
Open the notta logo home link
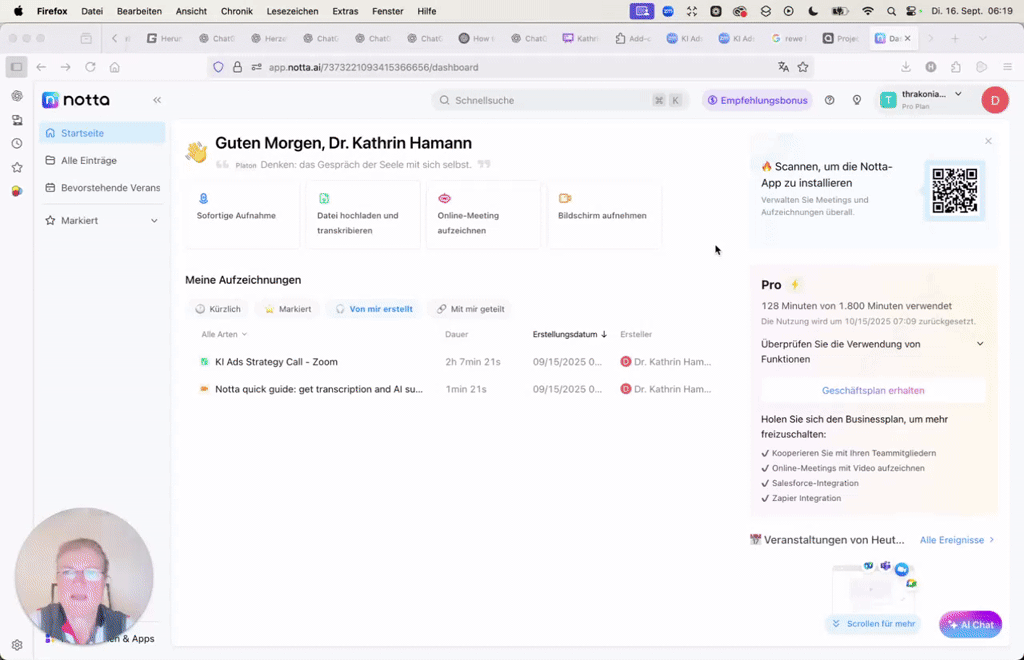click(x=76, y=100)
